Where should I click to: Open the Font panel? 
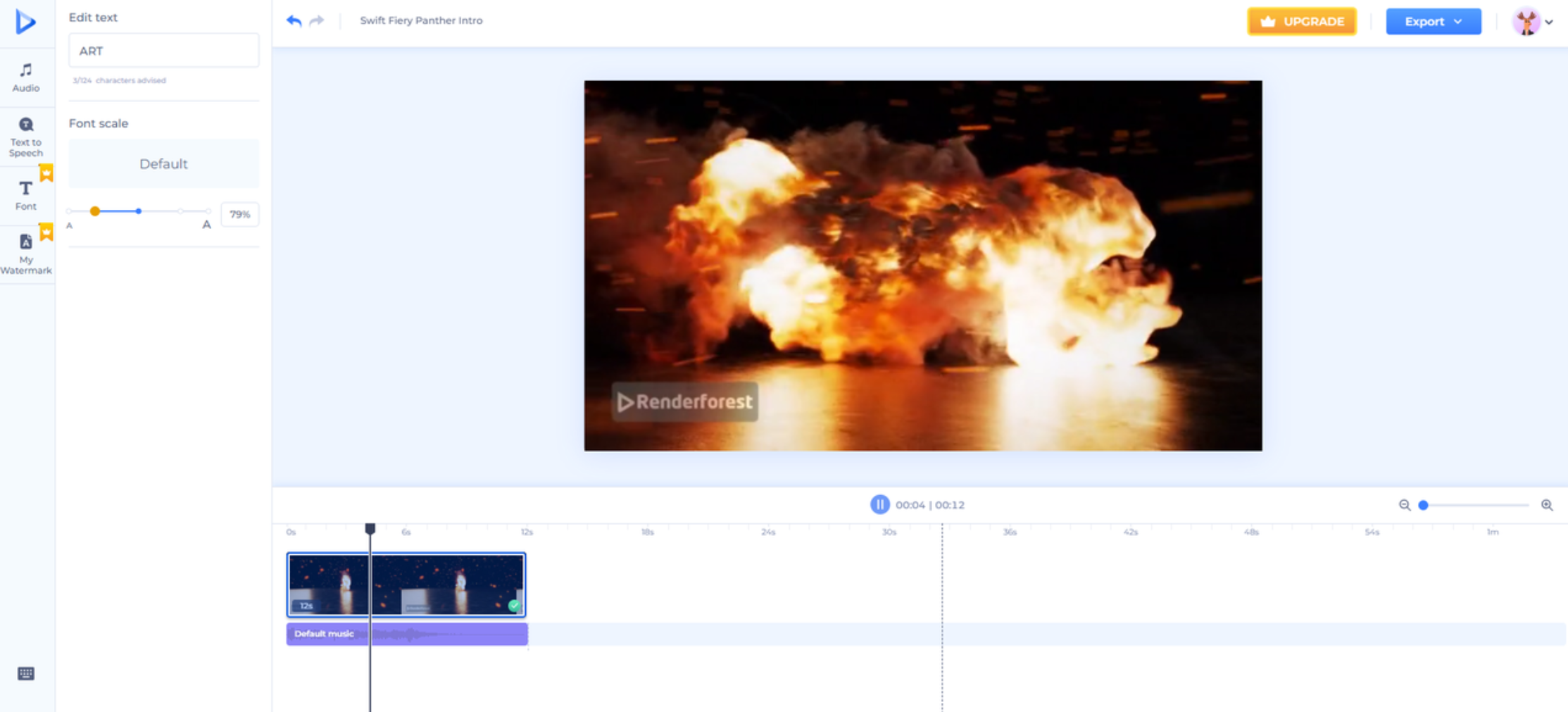click(26, 196)
